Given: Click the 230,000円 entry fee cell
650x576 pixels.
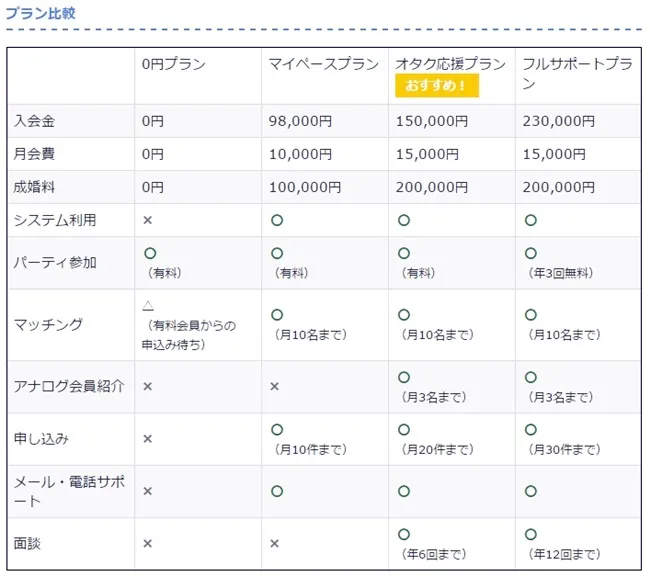Looking at the screenshot, I should point(559,121).
